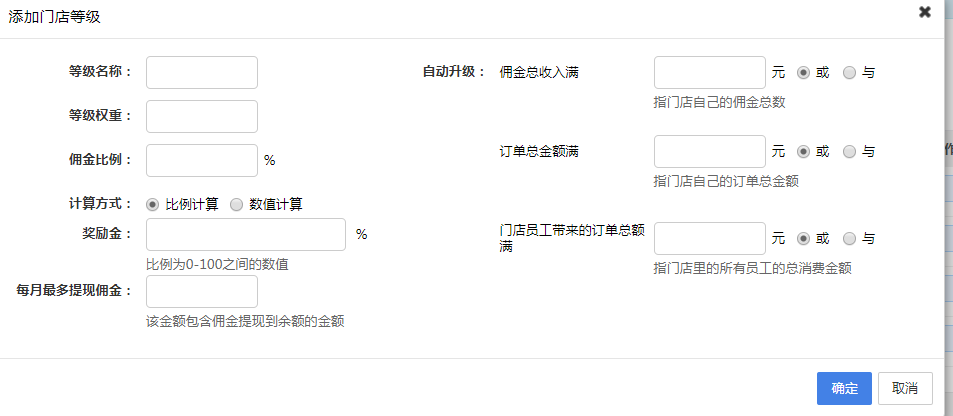Image resolution: width=953 pixels, height=416 pixels.
Task: Click the 添加门店等级 dialog title
Action: (x=55, y=17)
